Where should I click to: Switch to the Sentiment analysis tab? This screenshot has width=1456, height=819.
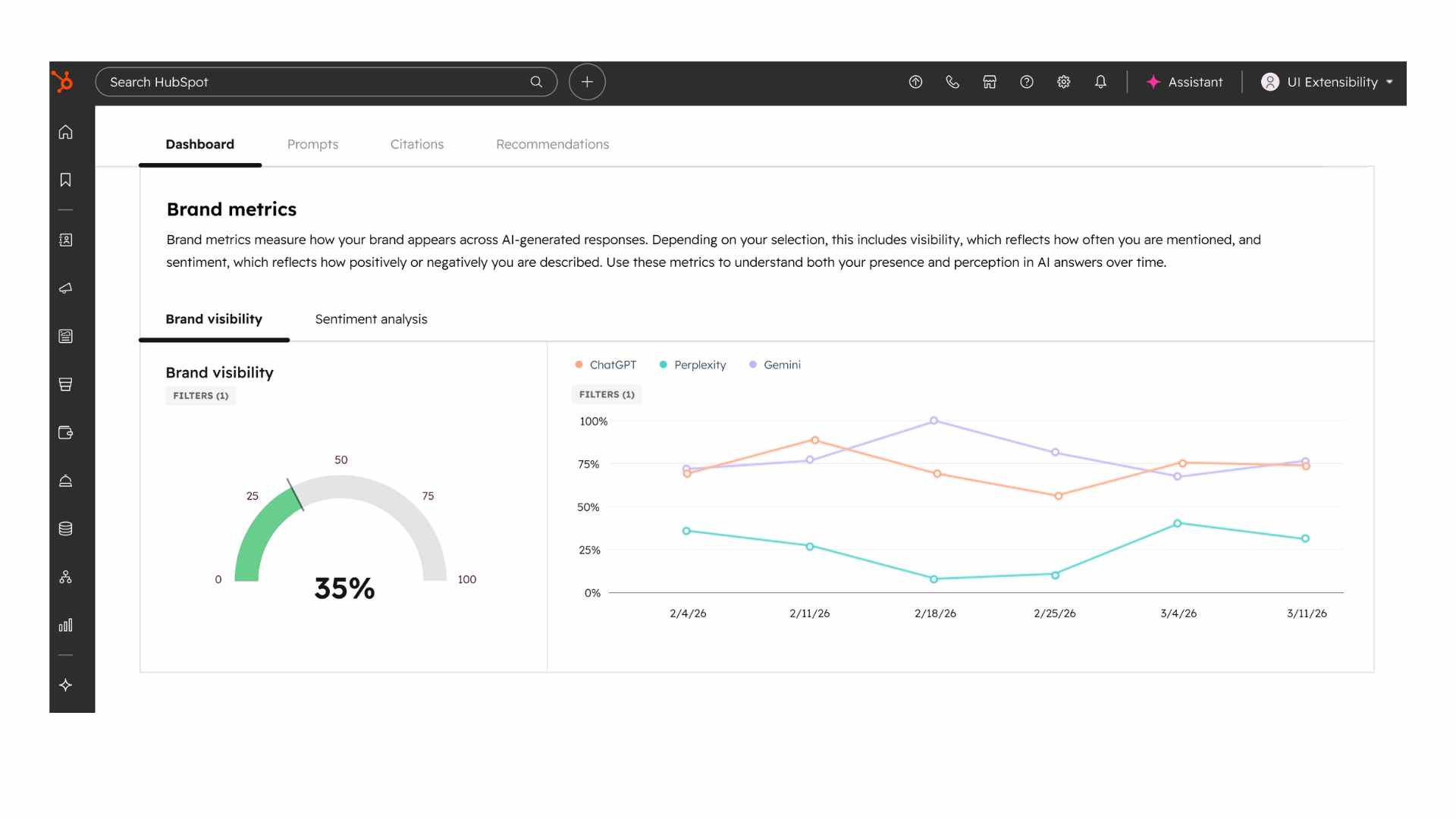[x=371, y=319]
